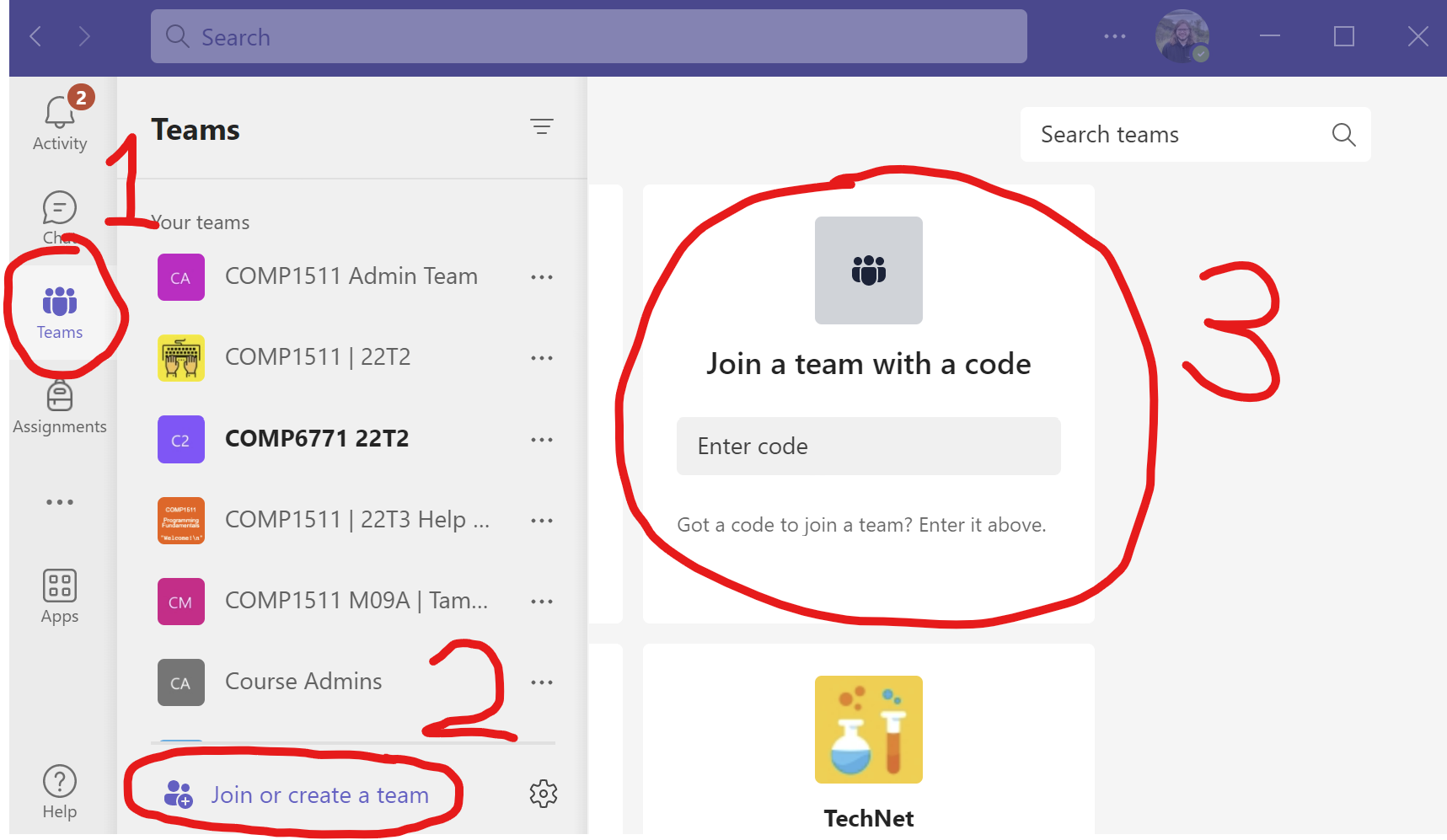
Task: Open more options for COMP6771 22T2
Action: (542, 440)
